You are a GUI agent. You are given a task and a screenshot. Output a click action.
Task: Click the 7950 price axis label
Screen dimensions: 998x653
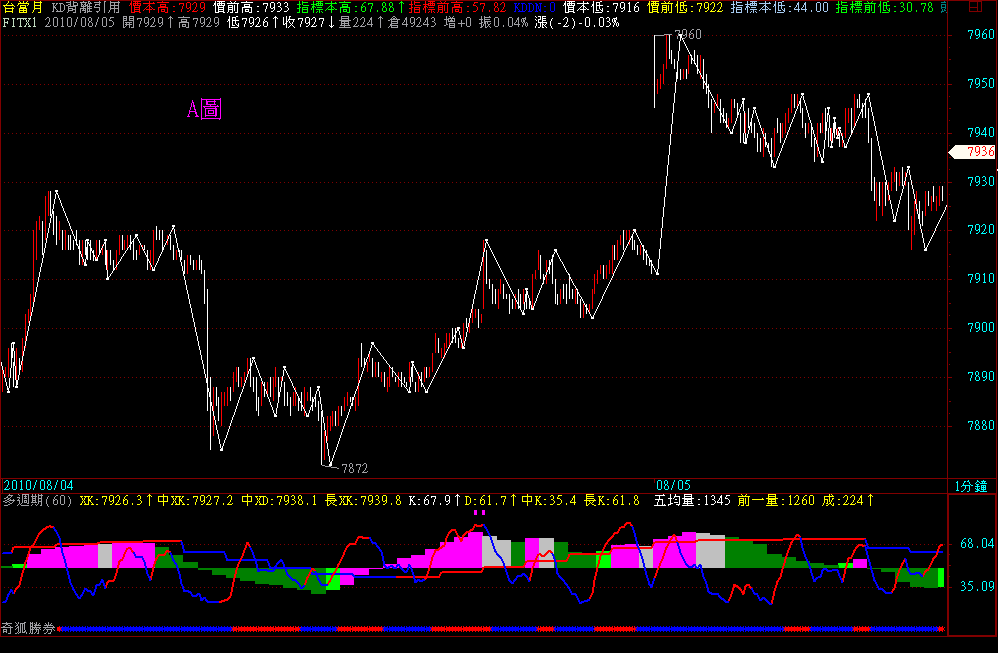click(x=980, y=83)
